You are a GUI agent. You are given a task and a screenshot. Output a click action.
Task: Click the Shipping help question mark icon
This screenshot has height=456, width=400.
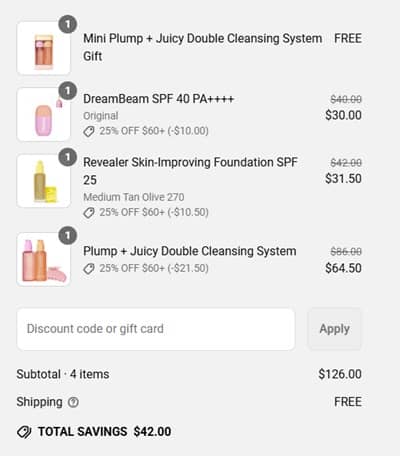point(73,402)
